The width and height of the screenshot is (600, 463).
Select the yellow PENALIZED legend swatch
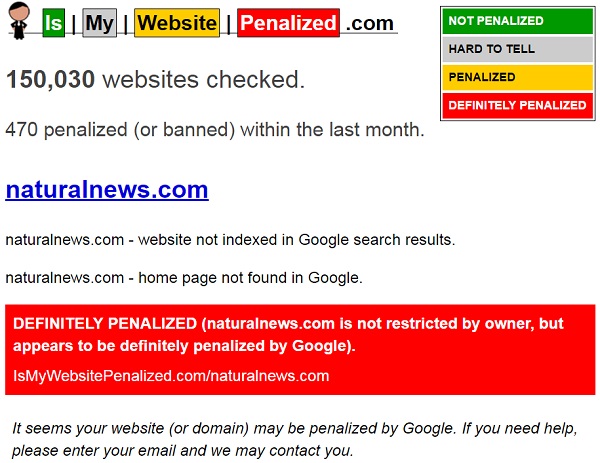[x=517, y=77]
